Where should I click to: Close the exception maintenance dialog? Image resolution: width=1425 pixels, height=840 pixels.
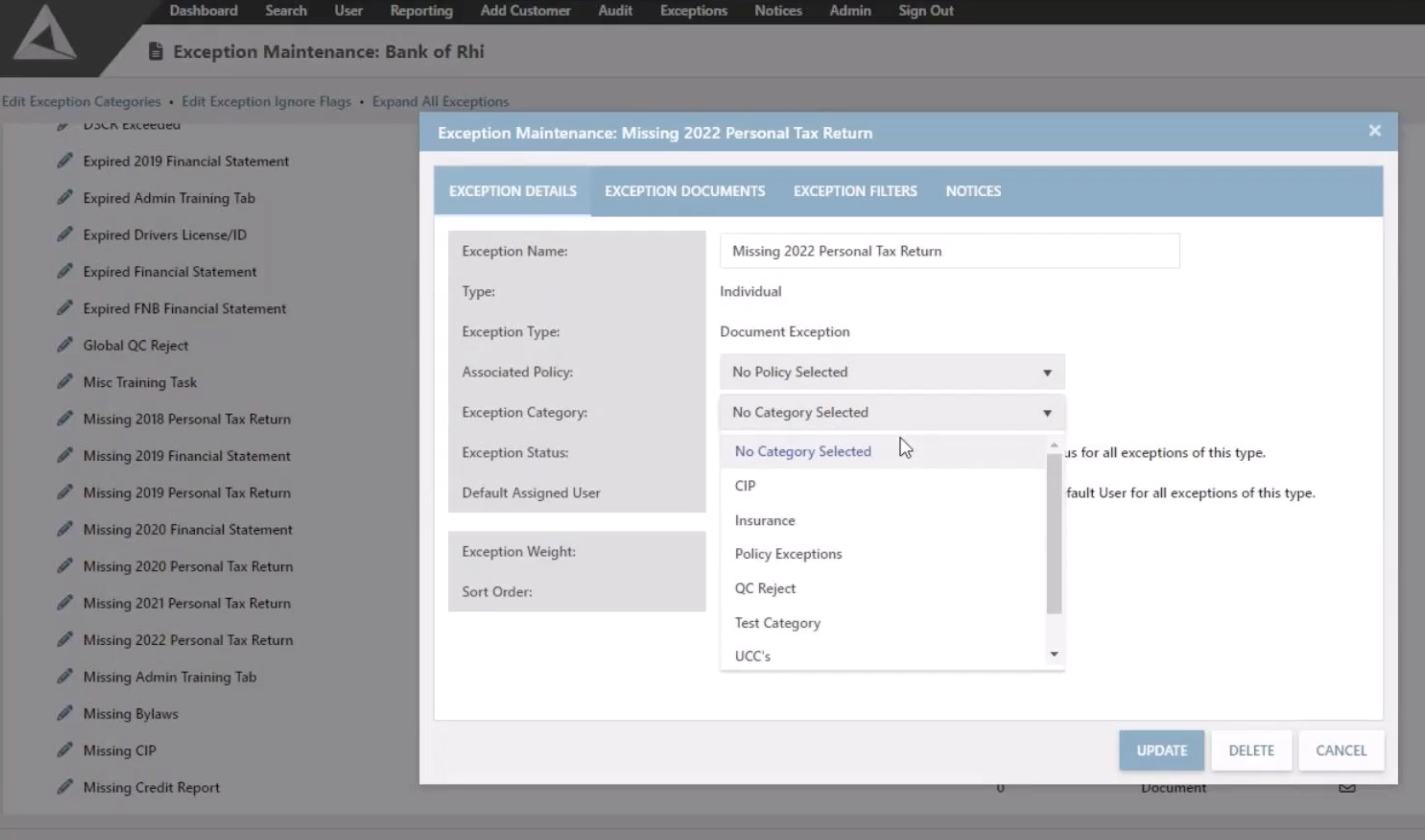pyautogui.click(x=1375, y=131)
